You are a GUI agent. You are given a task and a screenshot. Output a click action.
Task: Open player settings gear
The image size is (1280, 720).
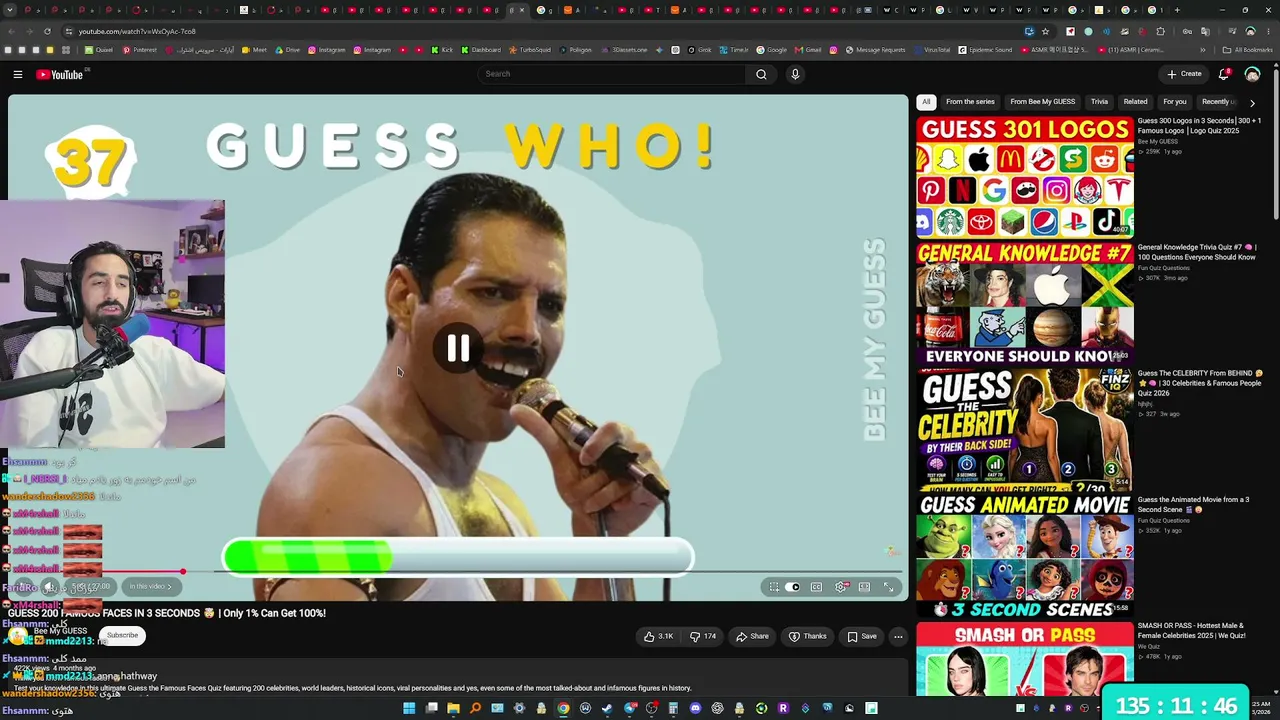[840, 587]
